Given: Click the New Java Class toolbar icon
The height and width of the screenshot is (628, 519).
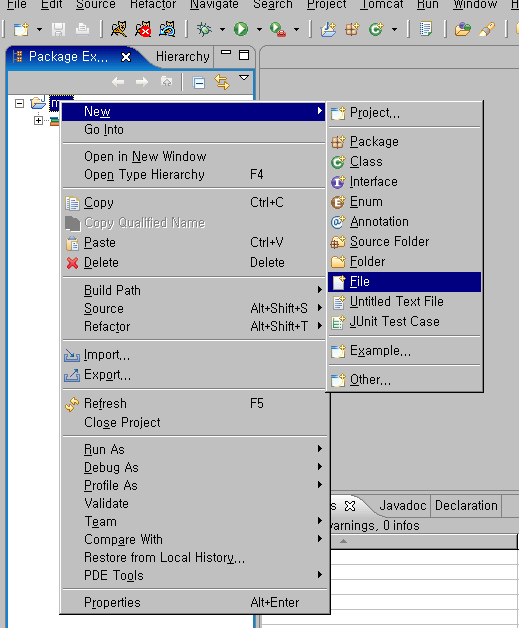Looking at the screenshot, I should point(376,29).
